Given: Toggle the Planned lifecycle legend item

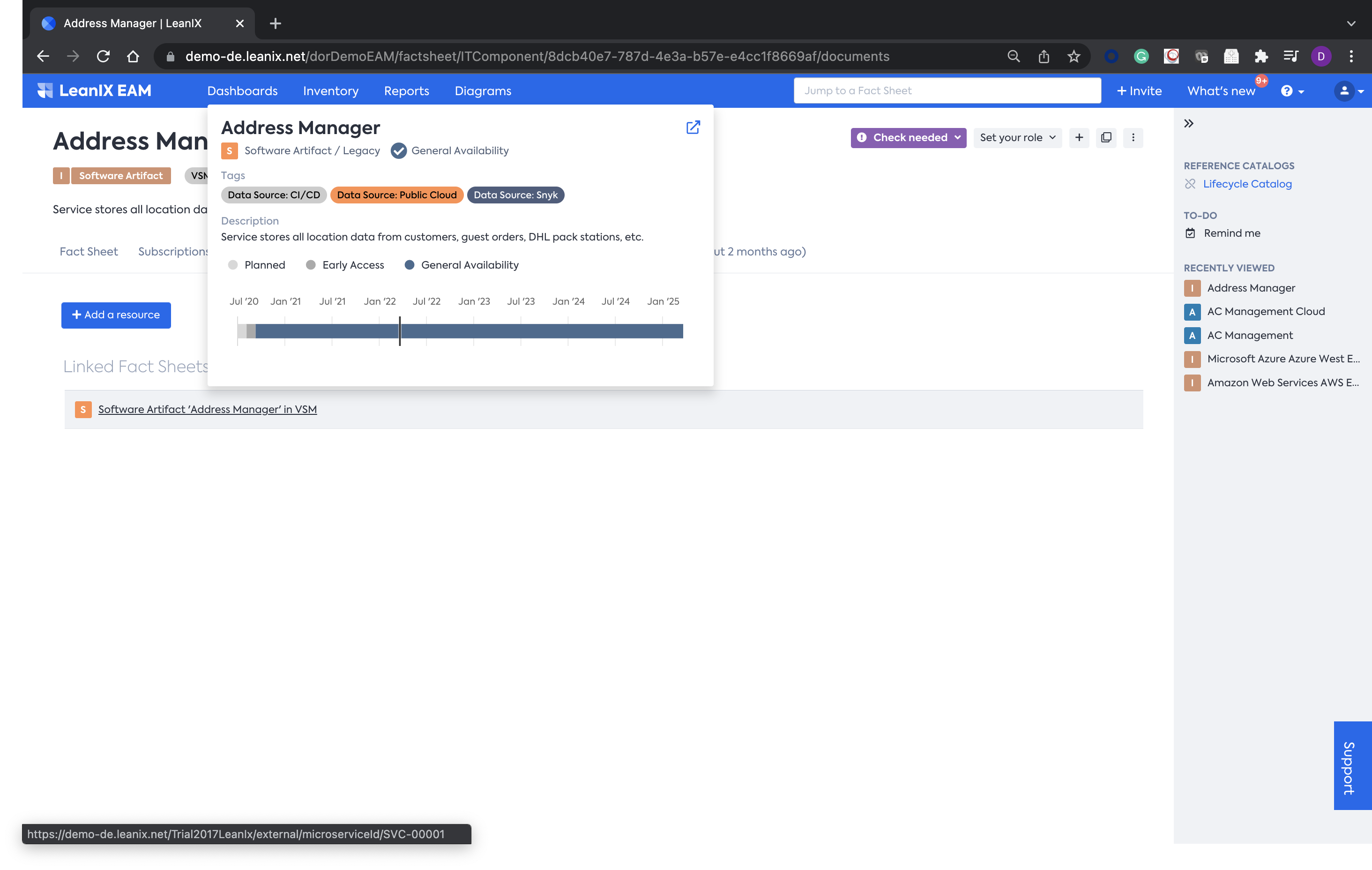Looking at the screenshot, I should [257, 265].
